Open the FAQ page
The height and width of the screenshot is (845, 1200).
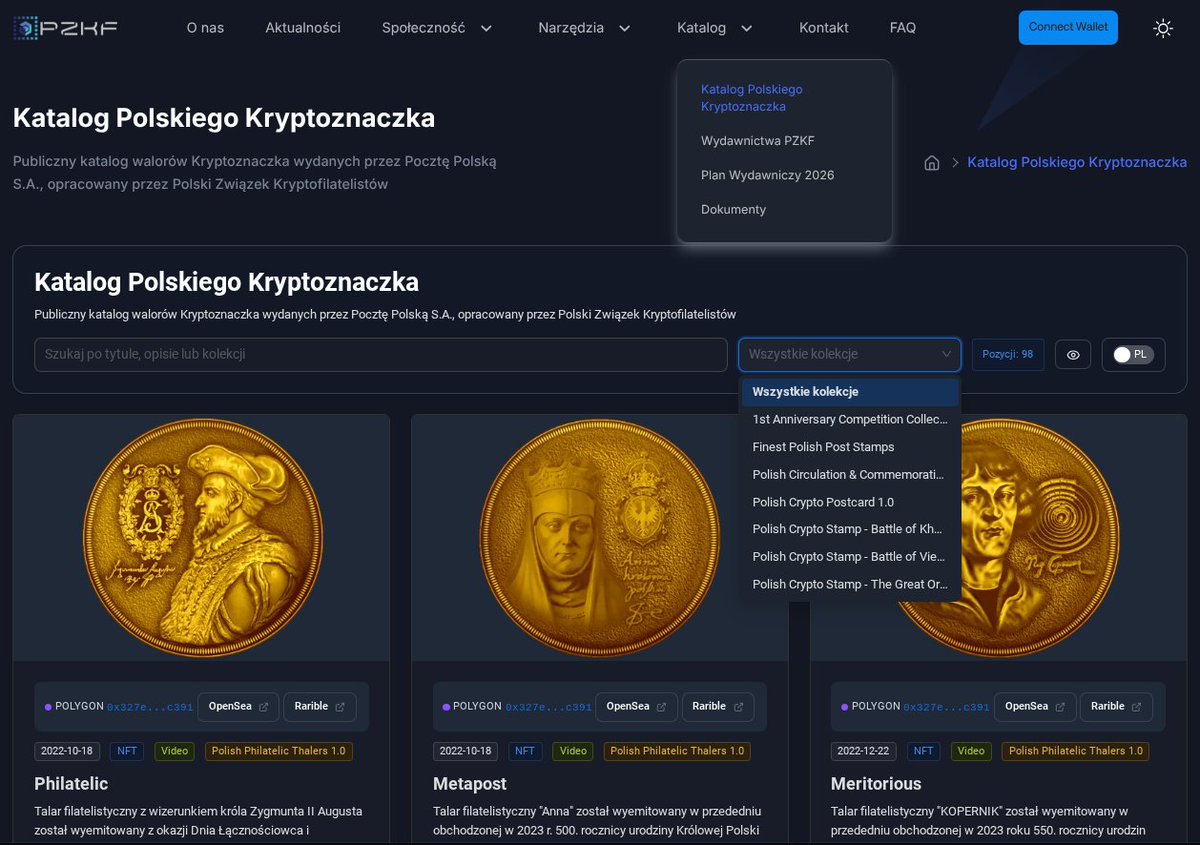(903, 28)
